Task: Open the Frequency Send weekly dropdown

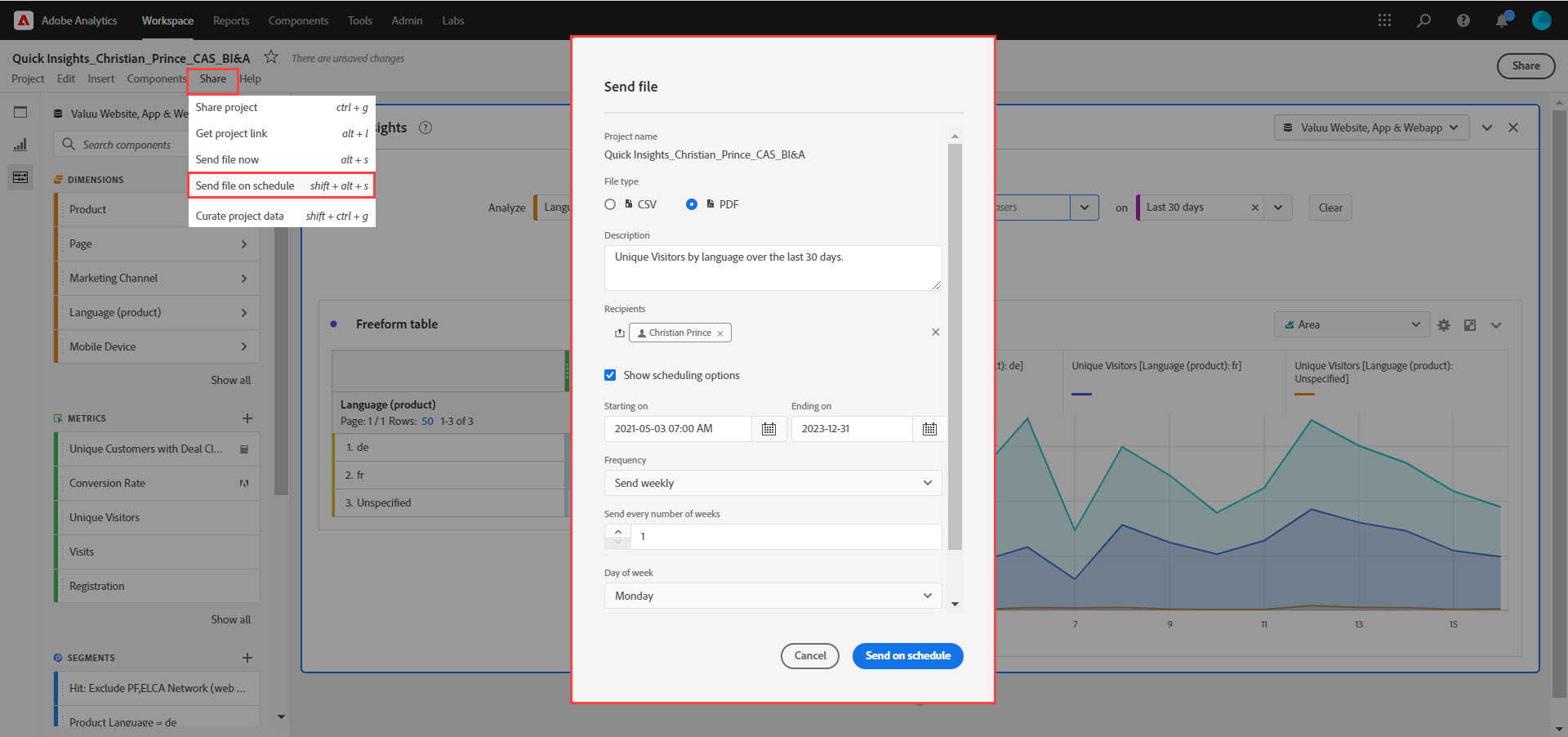Action: 773,483
